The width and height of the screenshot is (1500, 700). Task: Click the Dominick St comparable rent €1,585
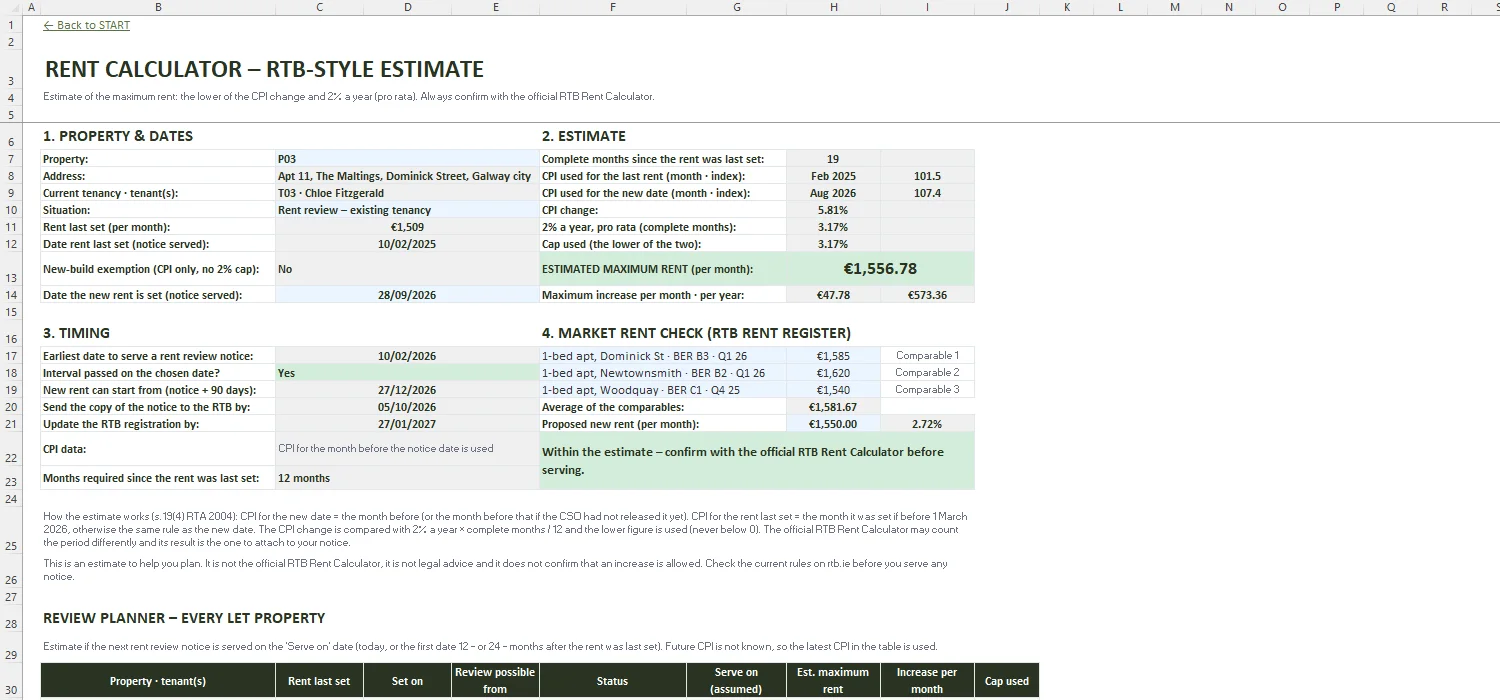[x=833, y=356]
